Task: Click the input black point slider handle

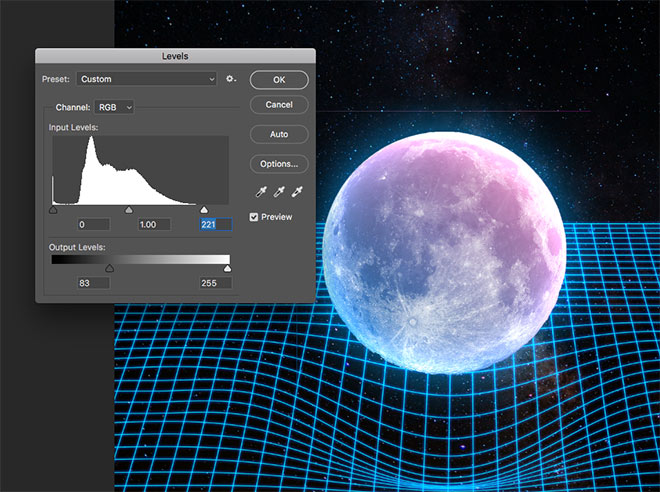Action: (x=53, y=210)
